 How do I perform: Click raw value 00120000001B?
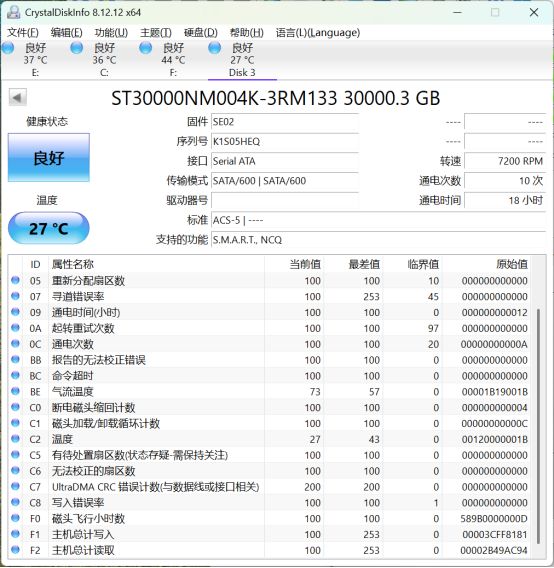494,439
